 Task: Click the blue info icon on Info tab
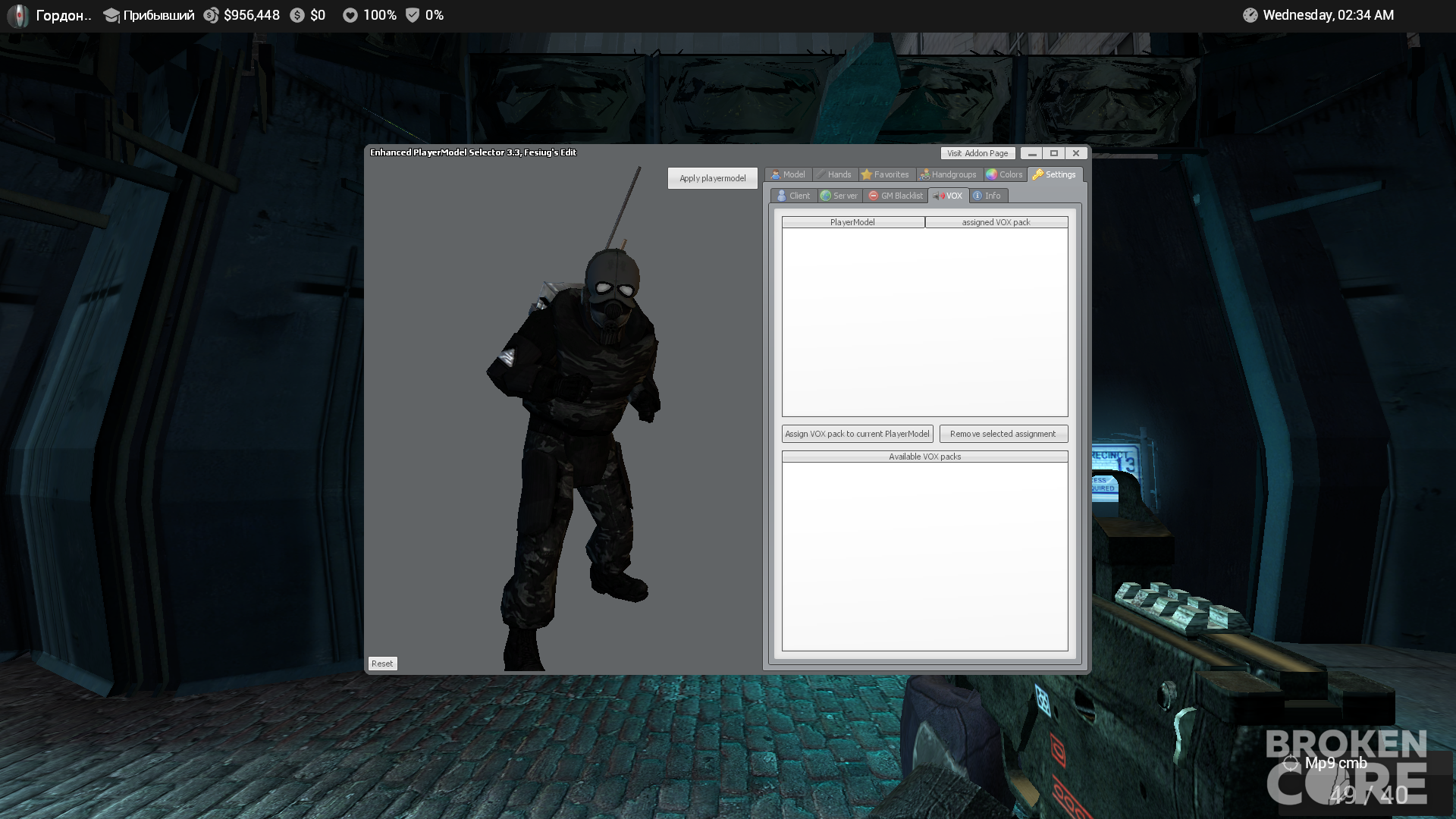click(x=977, y=196)
